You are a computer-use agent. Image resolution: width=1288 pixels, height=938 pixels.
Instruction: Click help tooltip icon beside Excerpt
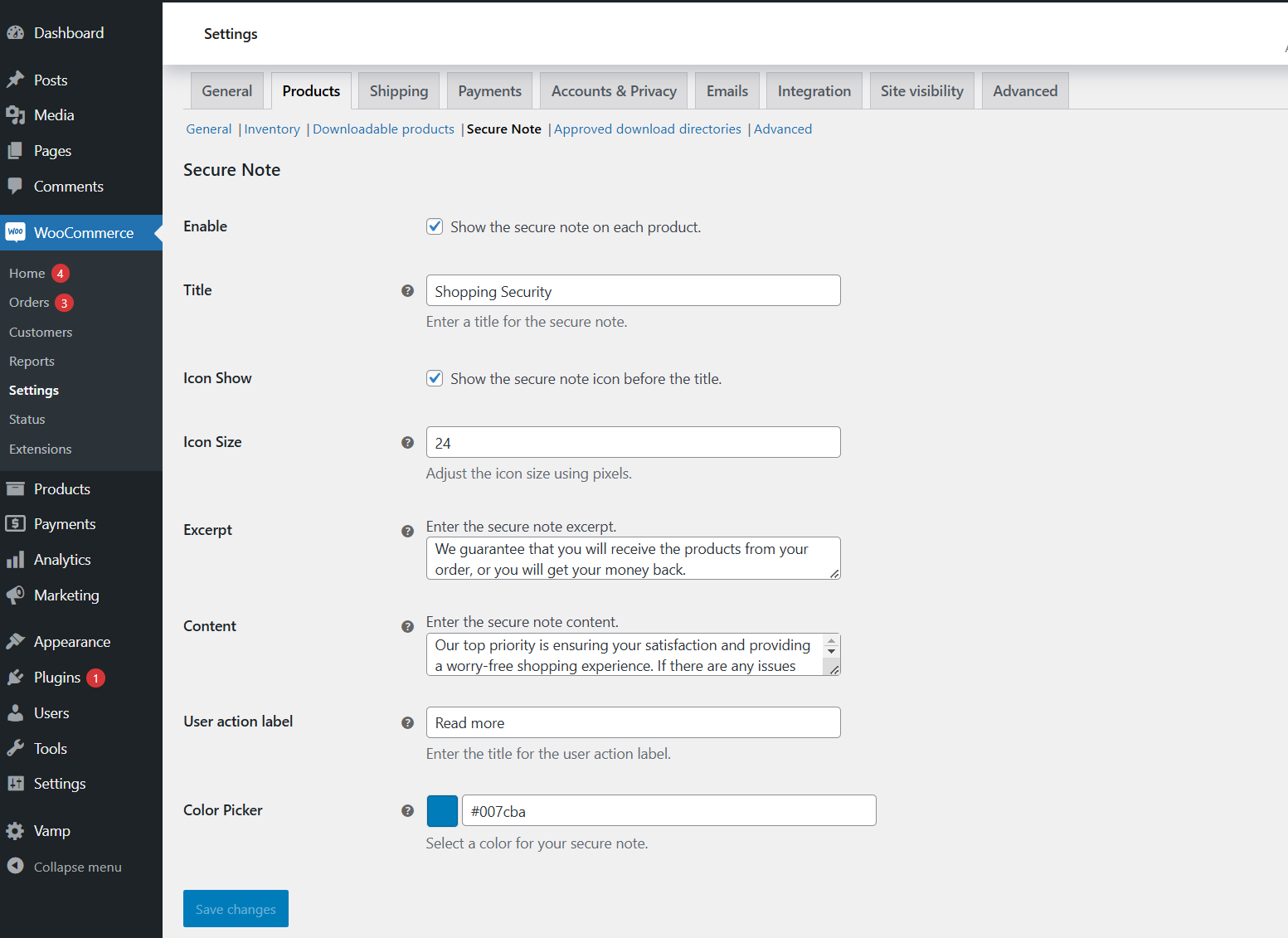click(407, 532)
